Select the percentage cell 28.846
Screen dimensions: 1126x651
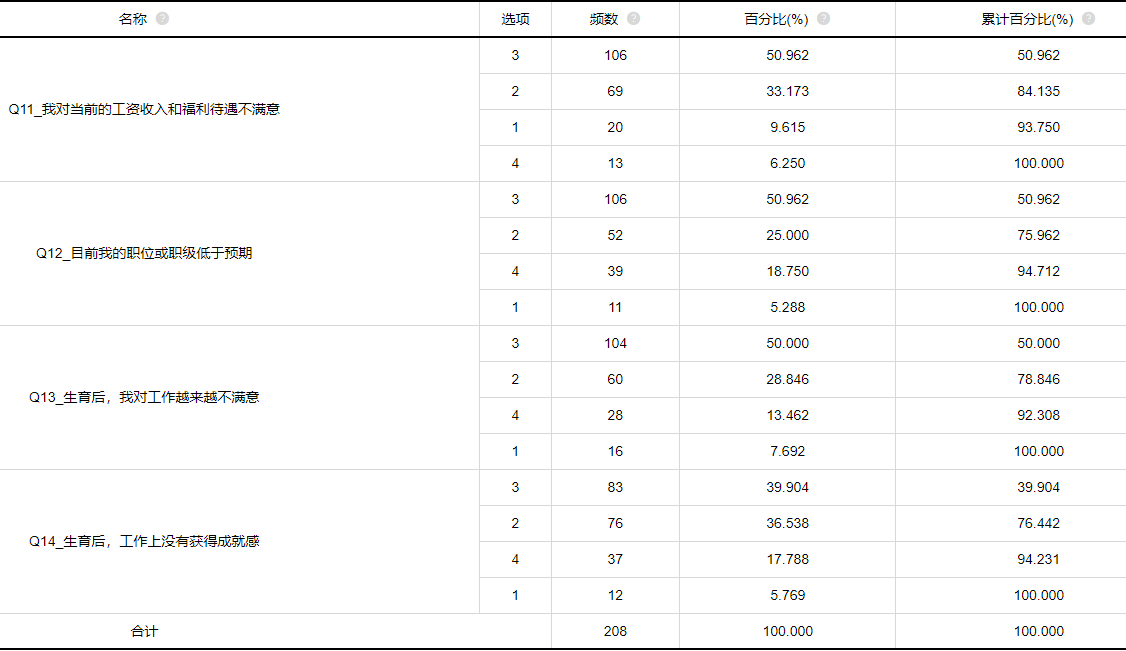pos(788,379)
